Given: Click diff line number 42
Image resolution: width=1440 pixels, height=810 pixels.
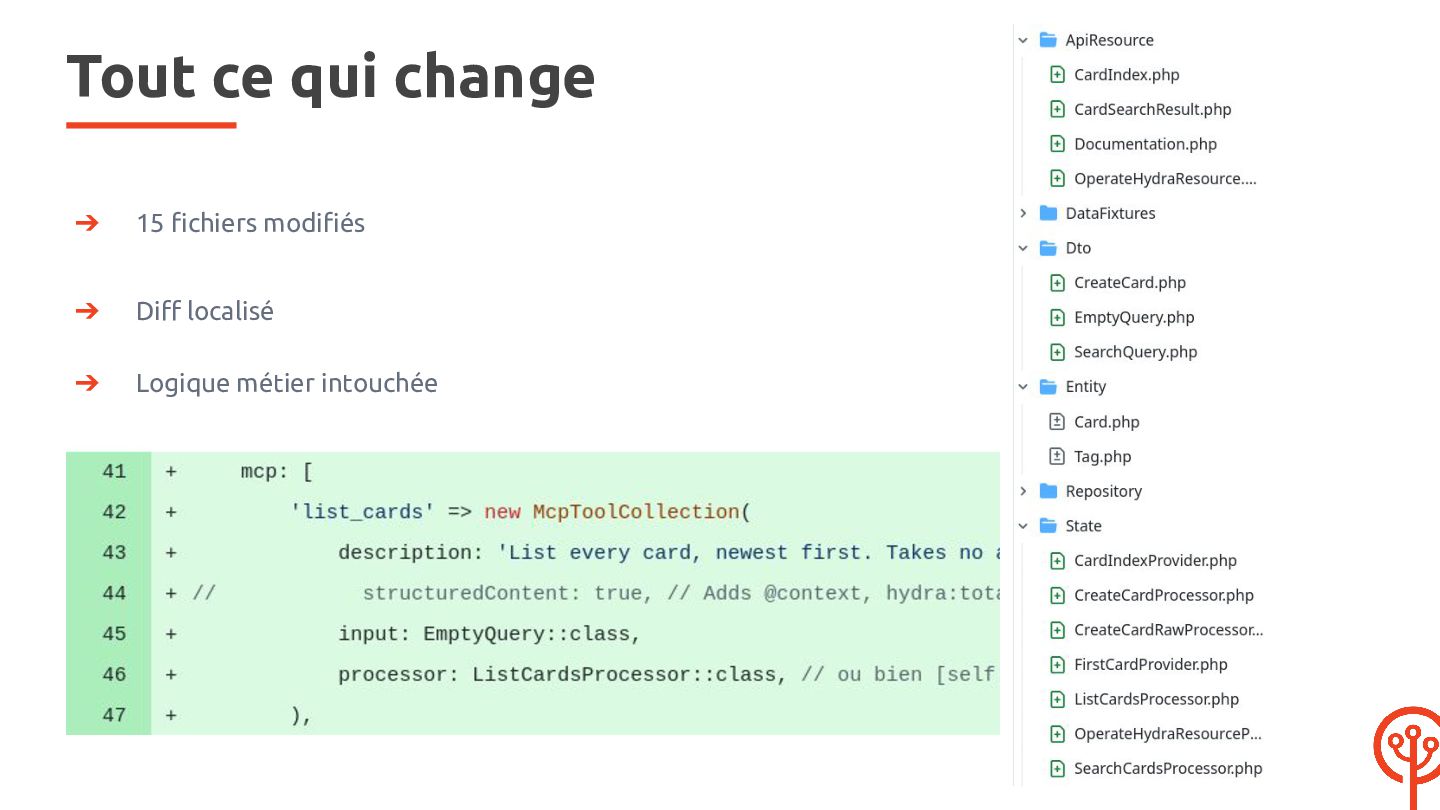Looking at the screenshot, I should click(114, 512).
